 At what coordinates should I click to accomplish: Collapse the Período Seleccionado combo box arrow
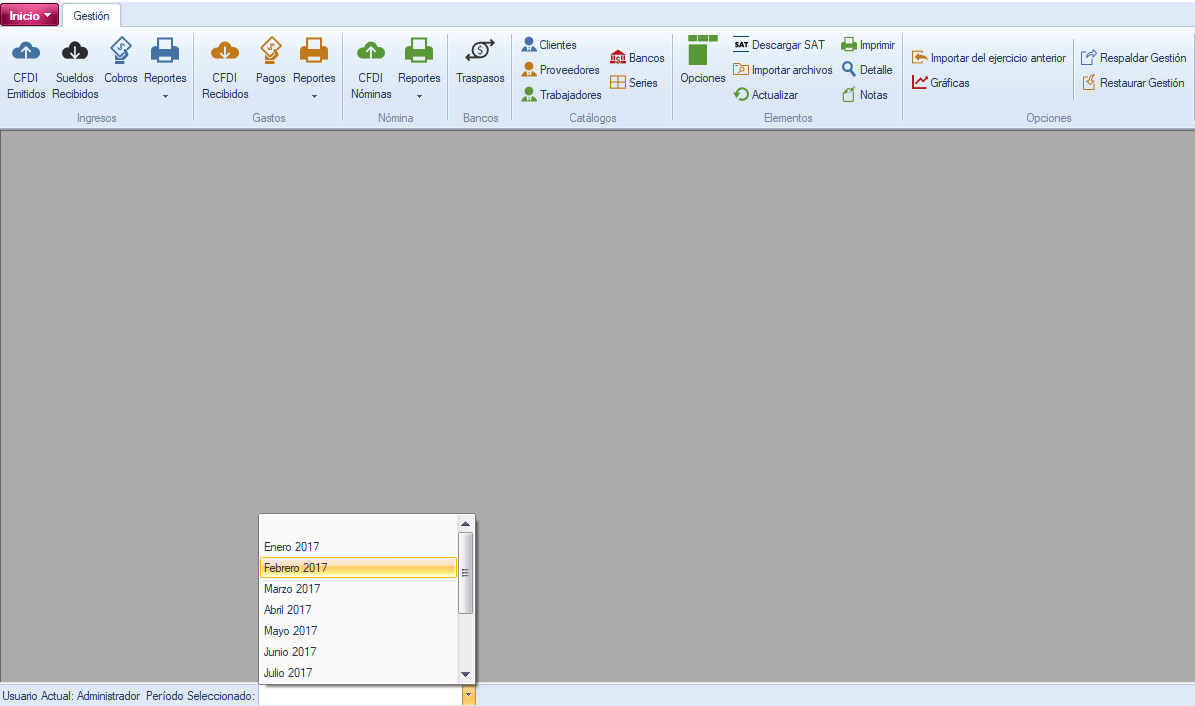pyautogui.click(x=468, y=695)
